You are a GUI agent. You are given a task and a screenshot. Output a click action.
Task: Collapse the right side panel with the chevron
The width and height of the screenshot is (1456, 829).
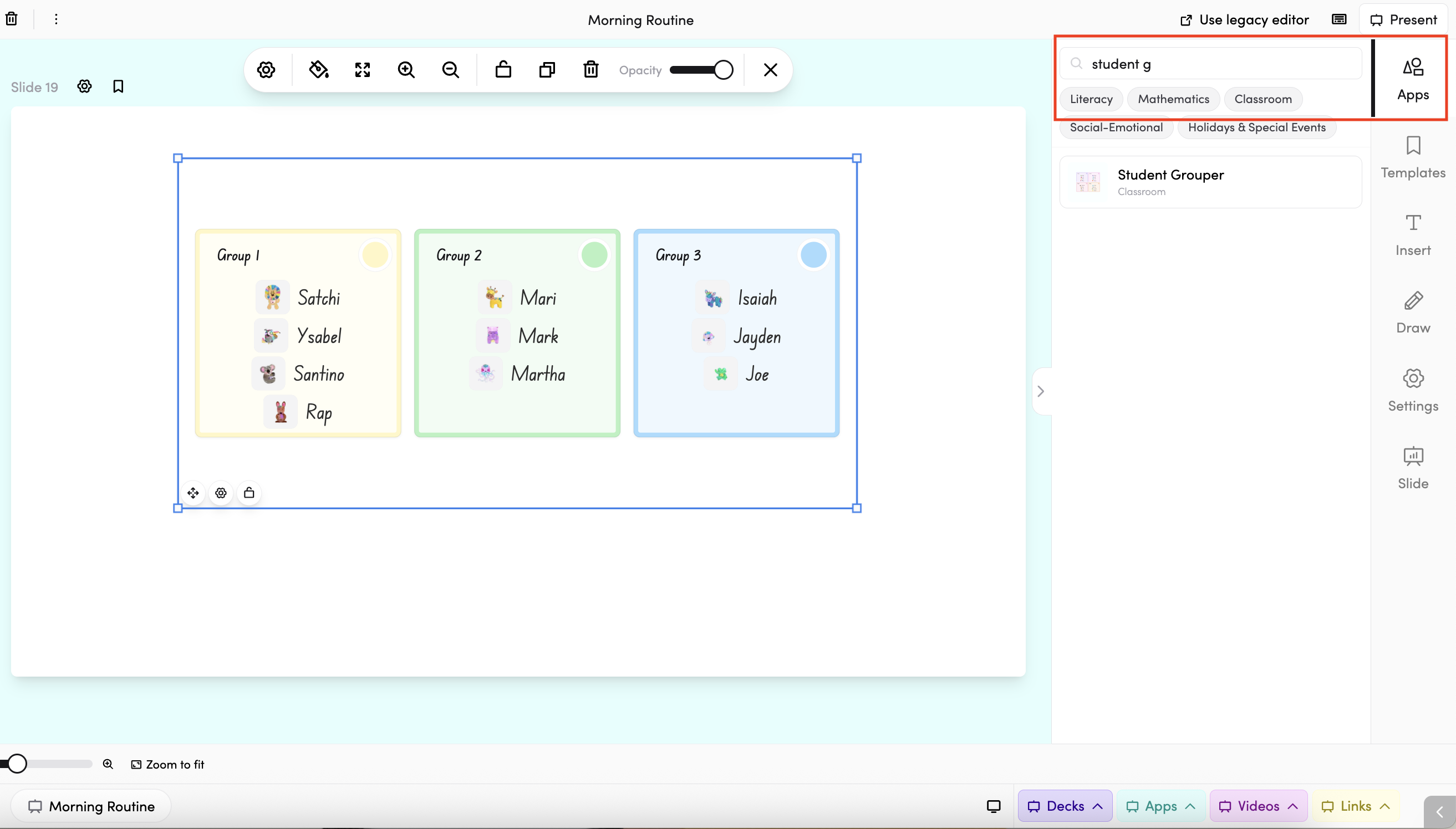(1041, 391)
